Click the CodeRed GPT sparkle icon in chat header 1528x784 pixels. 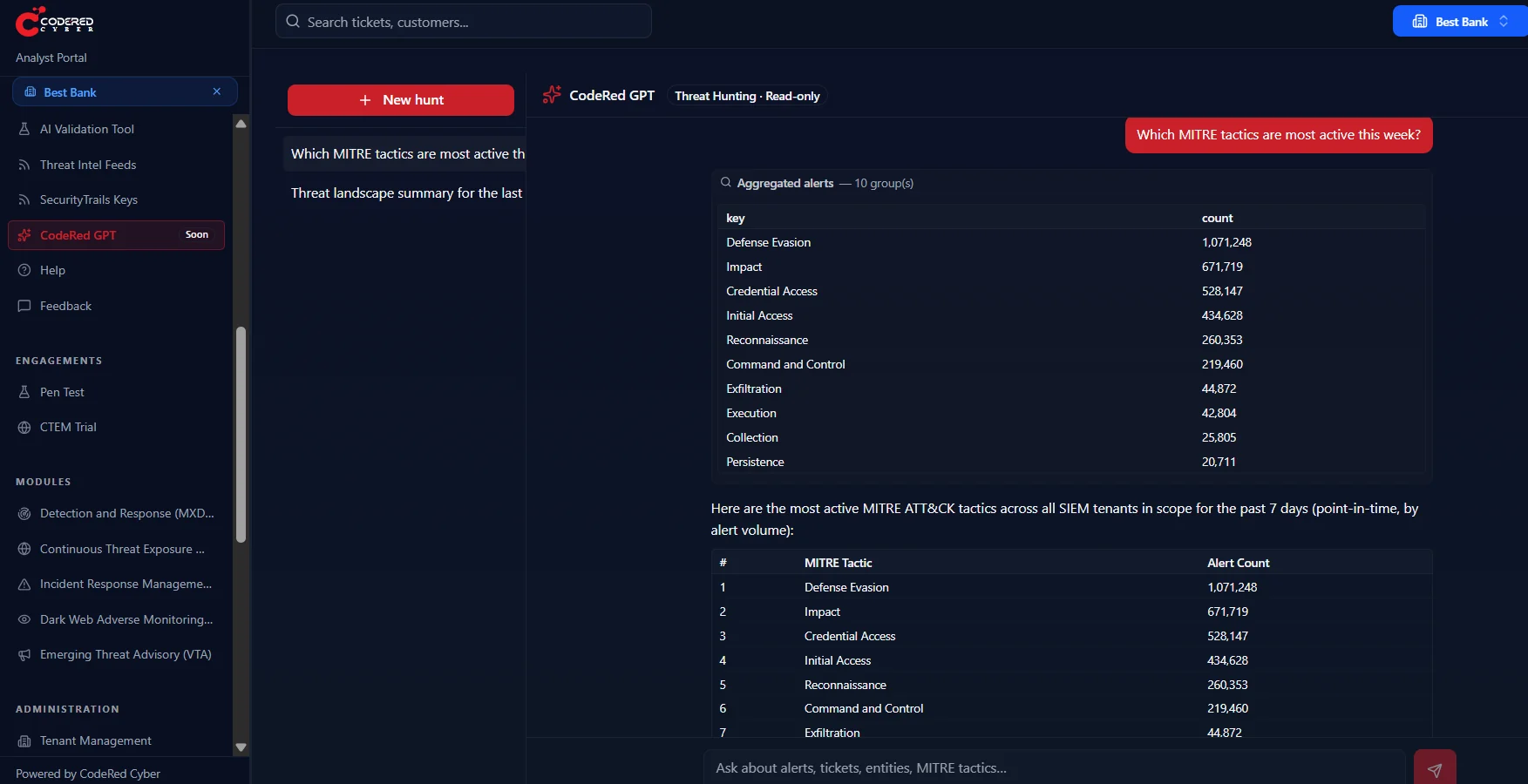tap(552, 95)
